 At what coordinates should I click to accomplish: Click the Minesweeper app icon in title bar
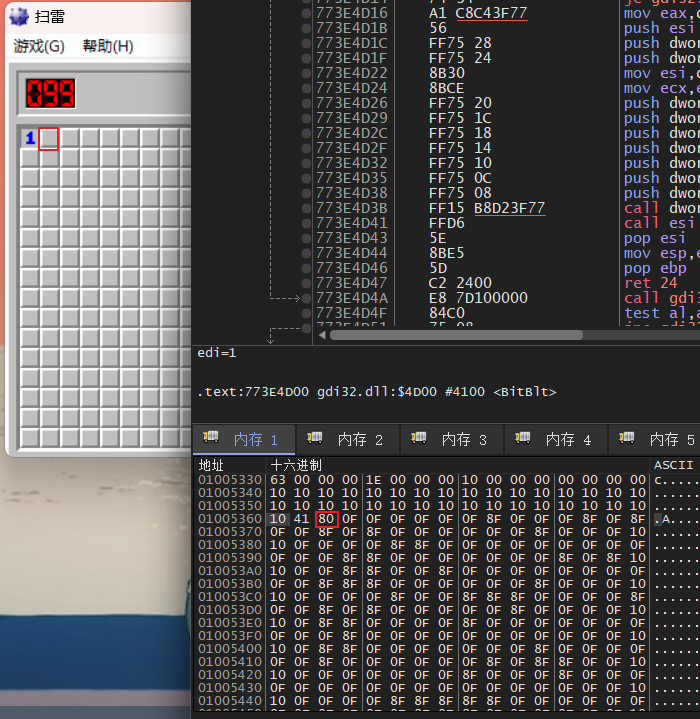19,17
